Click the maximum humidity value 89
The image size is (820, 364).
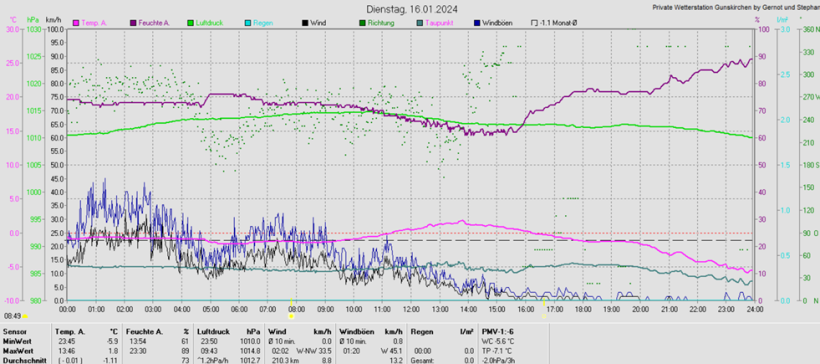(185, 350)
